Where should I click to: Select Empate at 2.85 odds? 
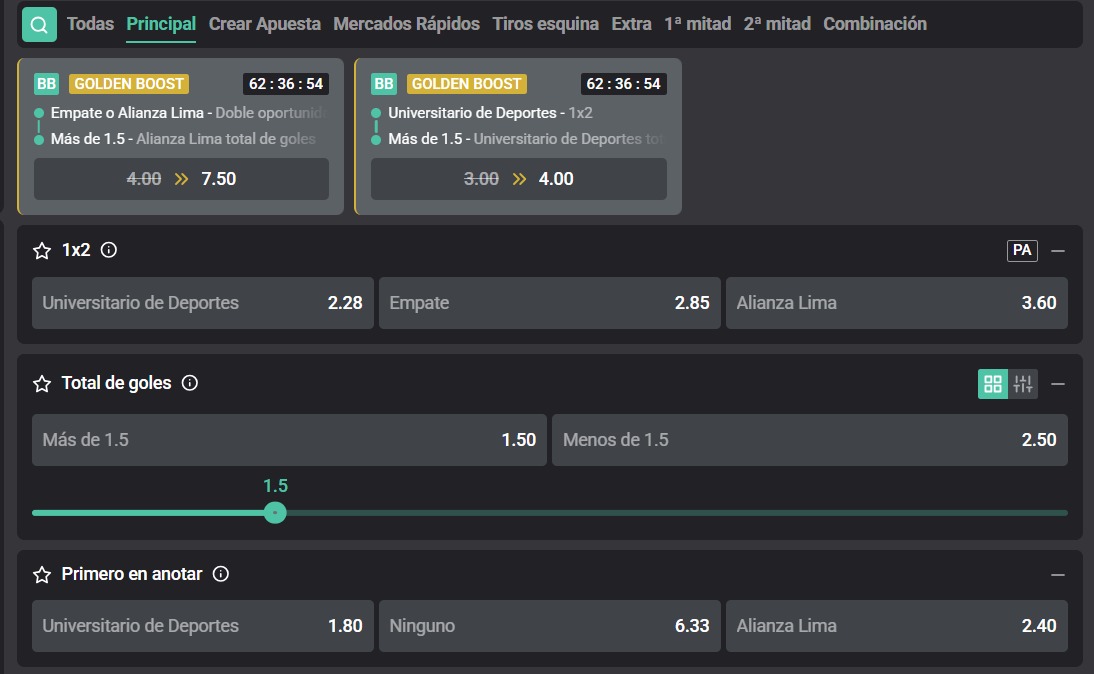[550, 303]
